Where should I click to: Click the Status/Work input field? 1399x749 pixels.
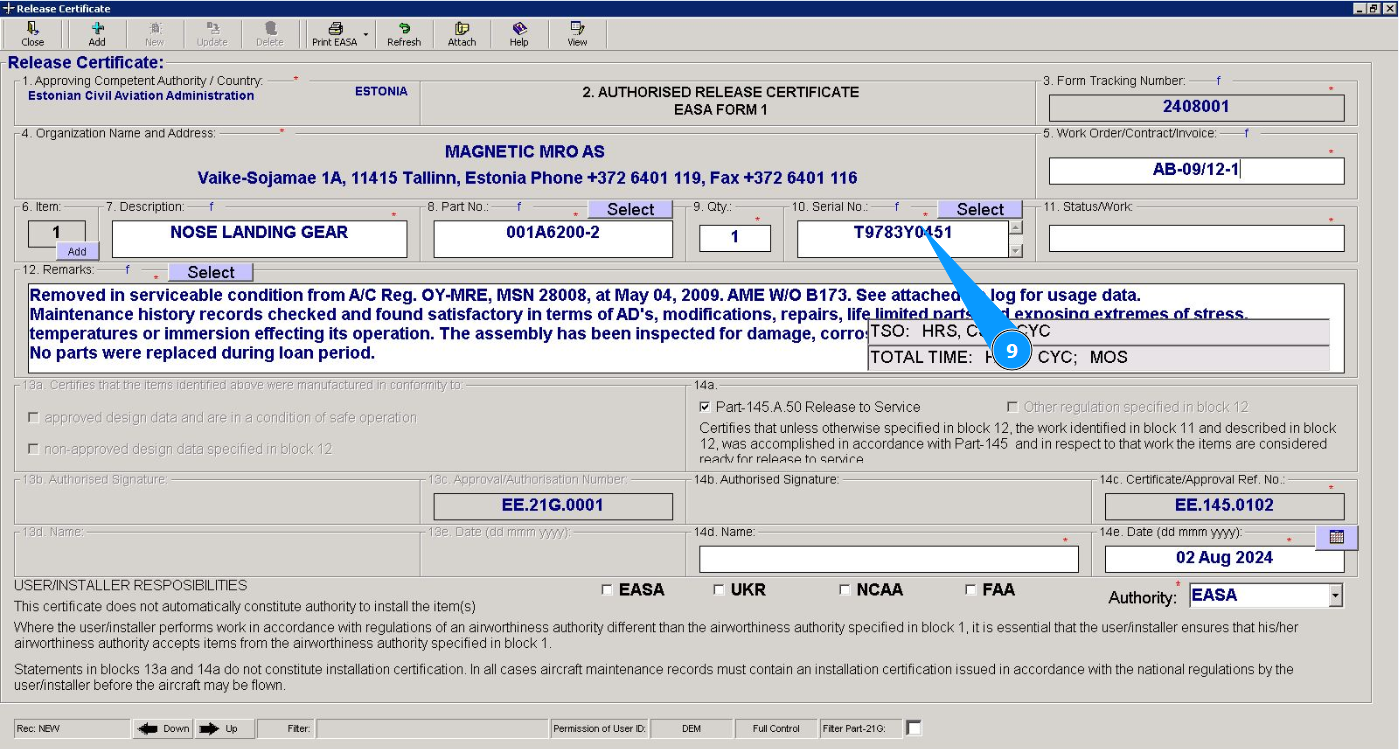click(x=1196, y=238)
